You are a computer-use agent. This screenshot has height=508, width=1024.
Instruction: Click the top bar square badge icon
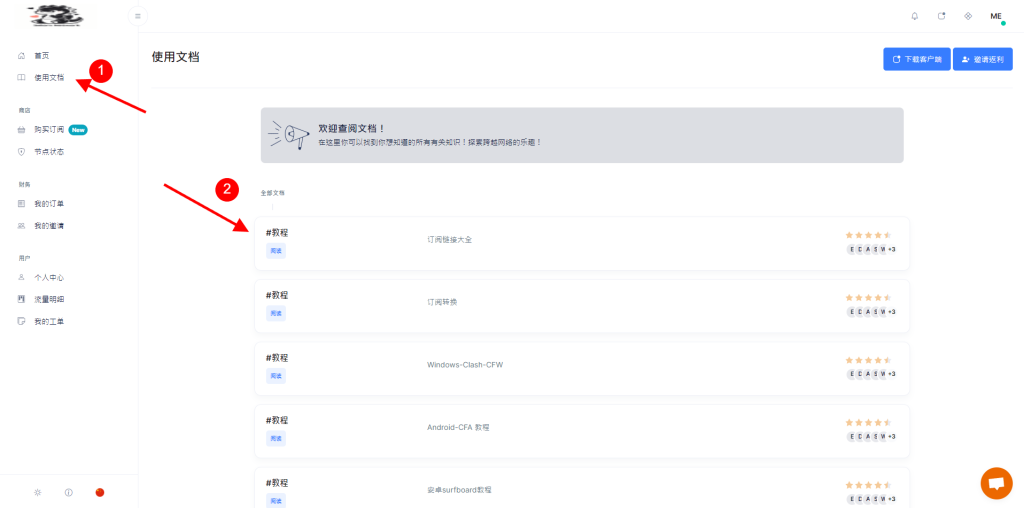[941, 16]
